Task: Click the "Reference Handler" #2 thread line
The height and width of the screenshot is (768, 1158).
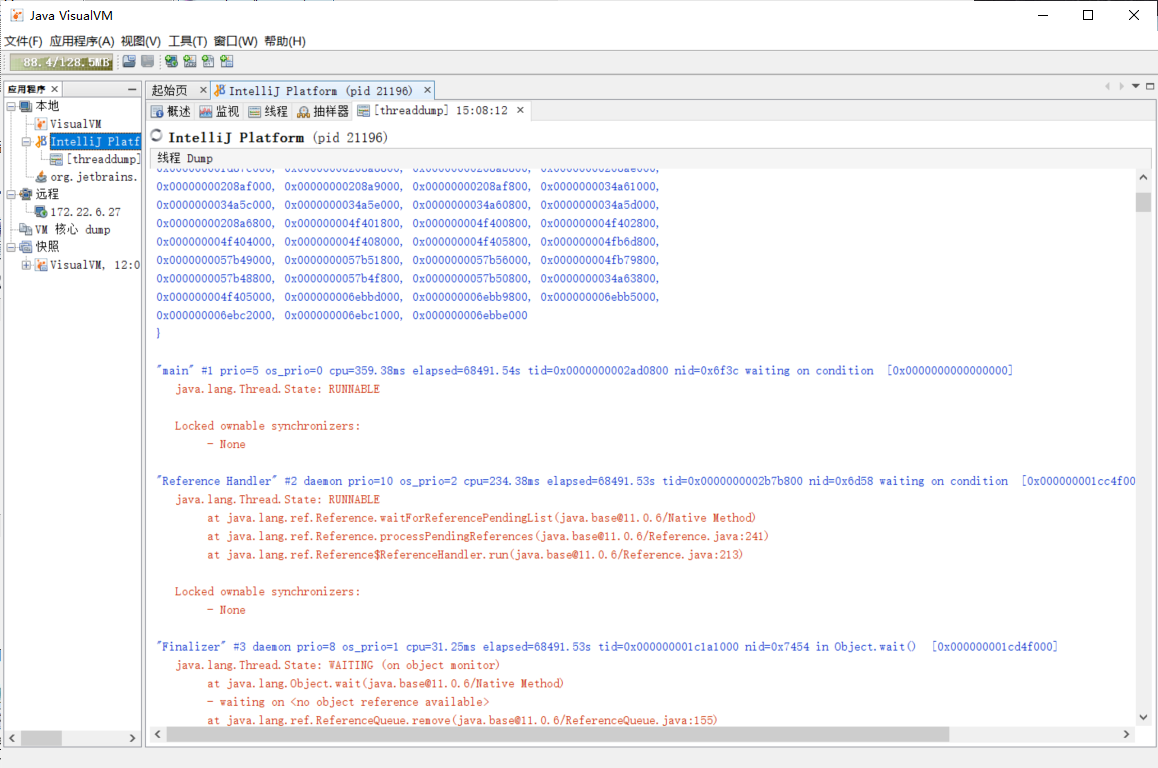Action: (645, 481)
